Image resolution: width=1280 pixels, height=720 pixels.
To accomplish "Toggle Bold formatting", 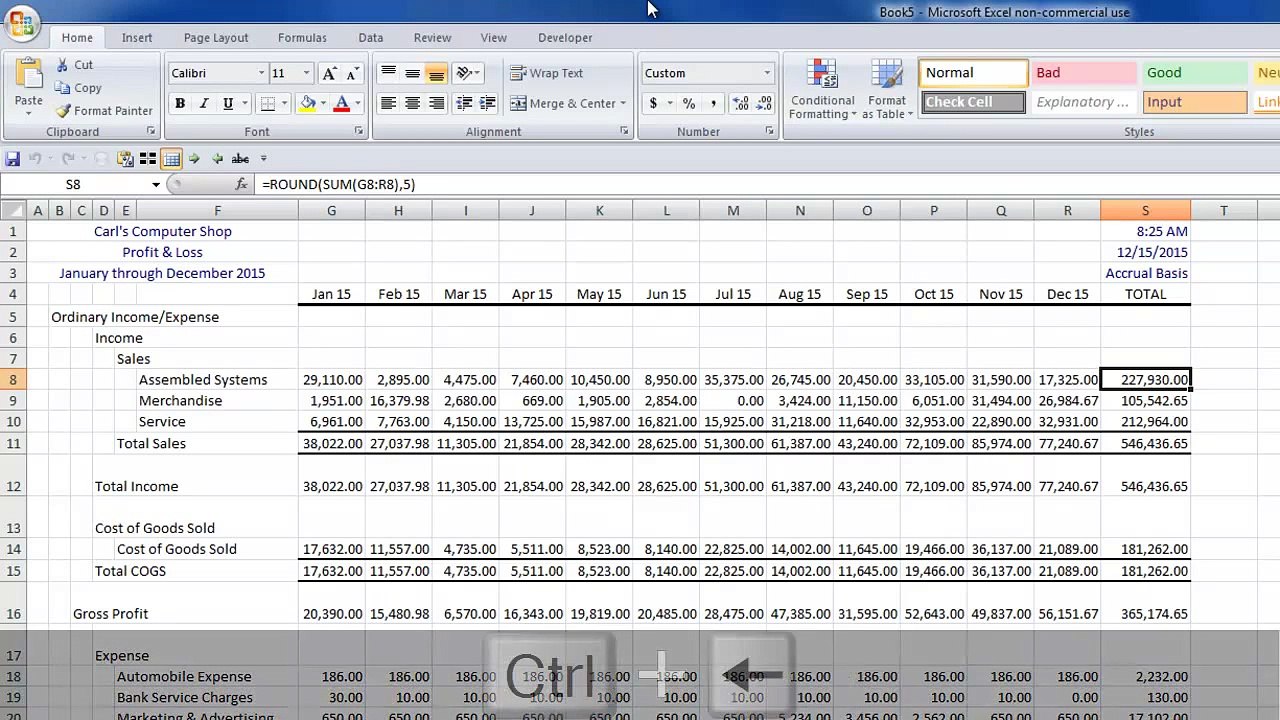I will click(180, 103).
